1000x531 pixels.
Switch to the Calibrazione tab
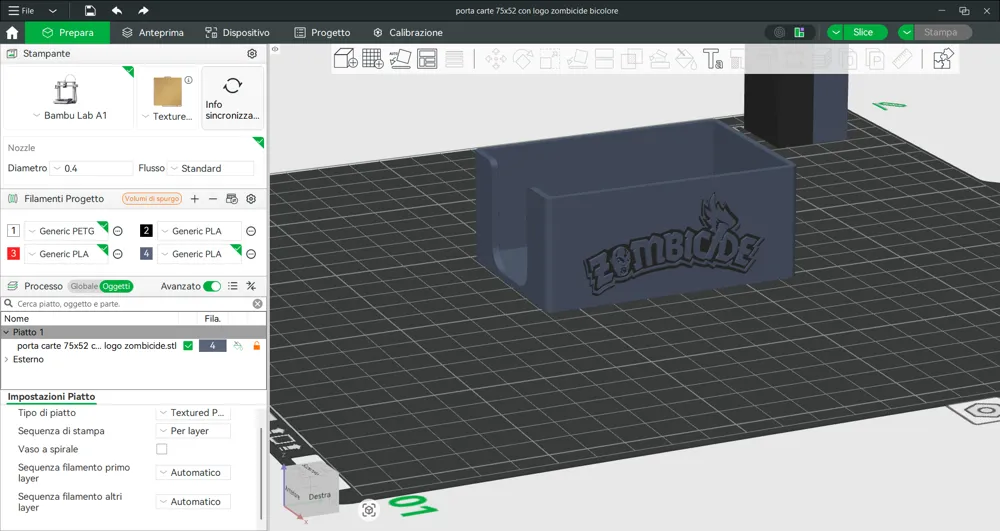[x=408, y=33]
